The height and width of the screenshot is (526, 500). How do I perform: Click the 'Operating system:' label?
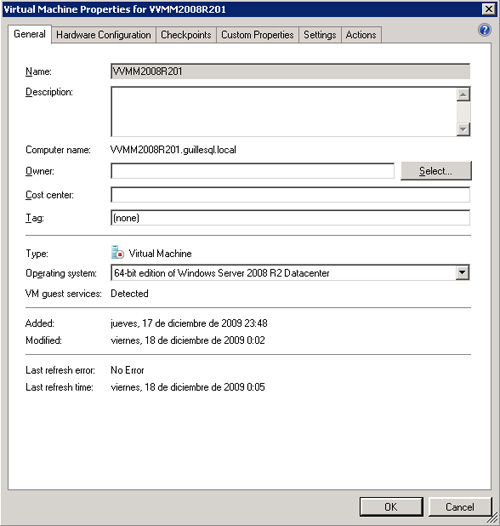pos(61,273)
